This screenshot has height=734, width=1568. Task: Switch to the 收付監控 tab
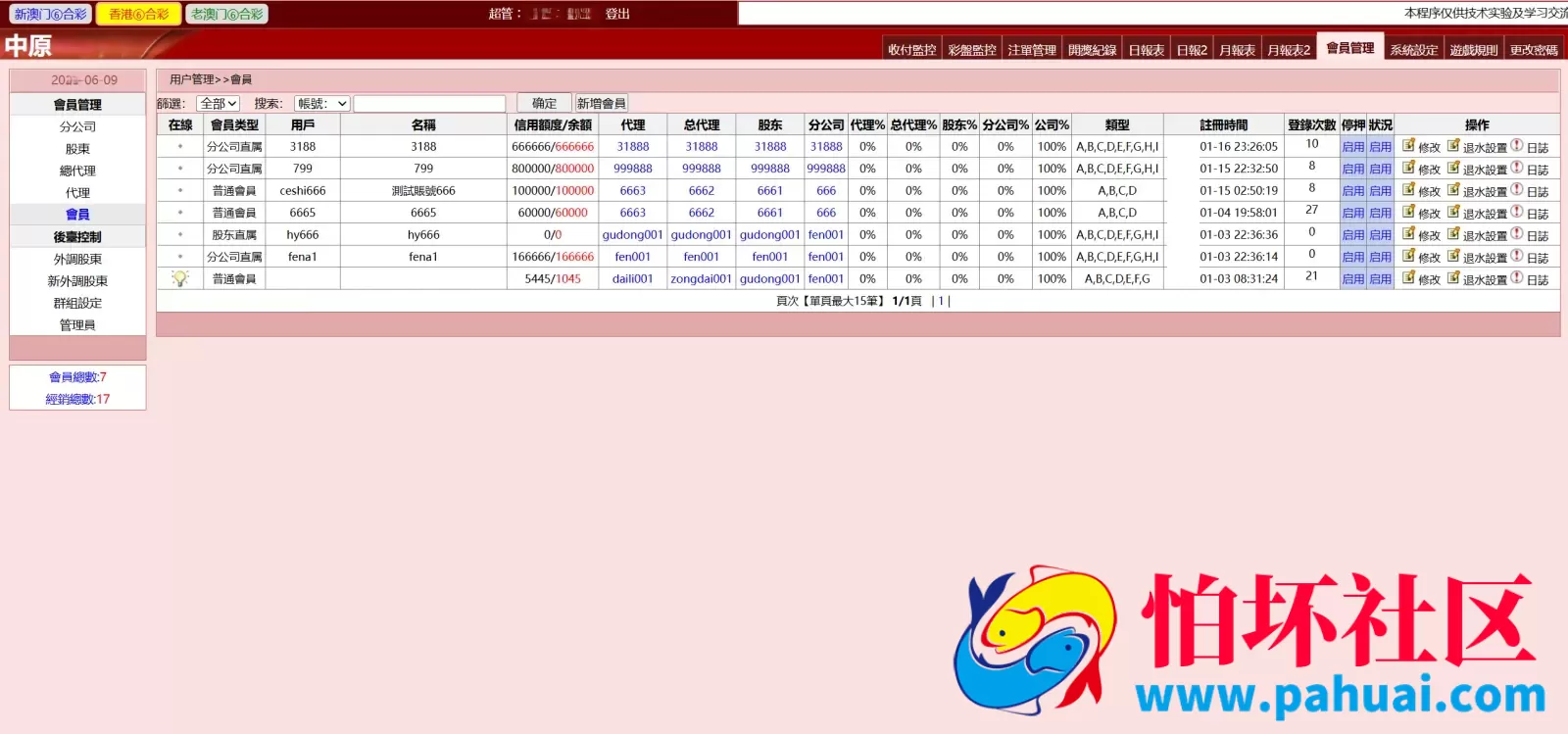[912, 50]
